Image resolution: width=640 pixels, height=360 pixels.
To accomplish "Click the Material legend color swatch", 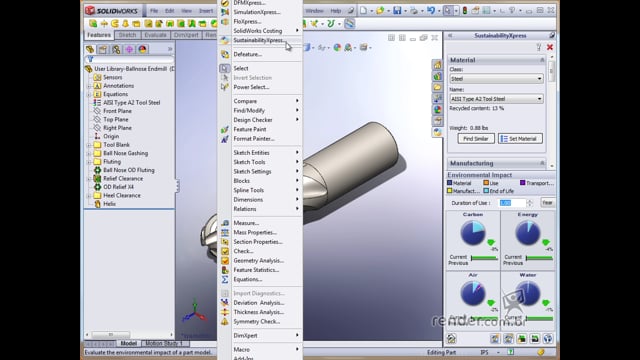I will [449, 183].
